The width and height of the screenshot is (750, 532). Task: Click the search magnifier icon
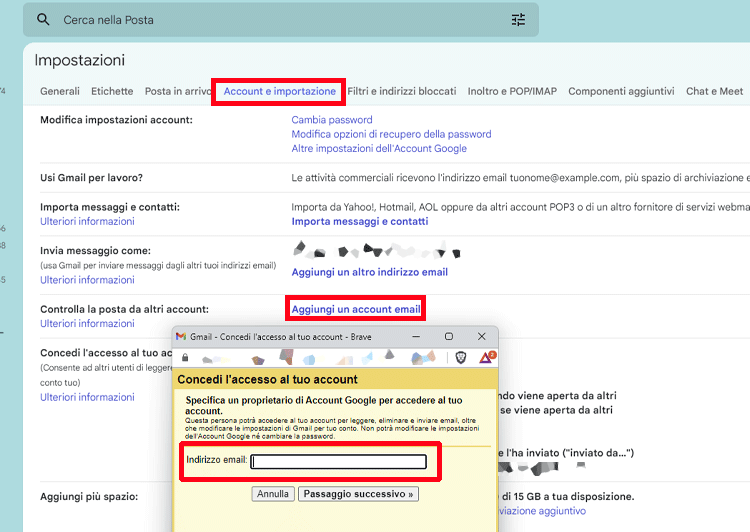(43, 20)
